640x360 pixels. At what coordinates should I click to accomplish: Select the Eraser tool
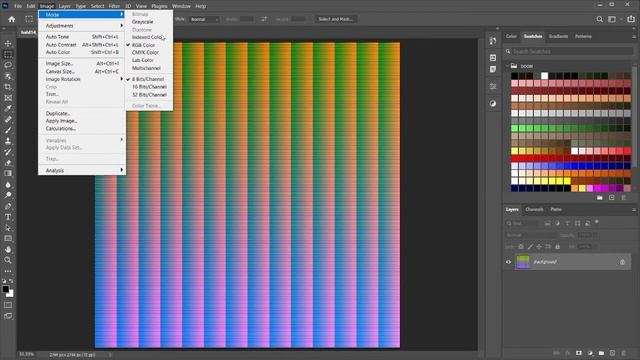[x=8, y=163]
